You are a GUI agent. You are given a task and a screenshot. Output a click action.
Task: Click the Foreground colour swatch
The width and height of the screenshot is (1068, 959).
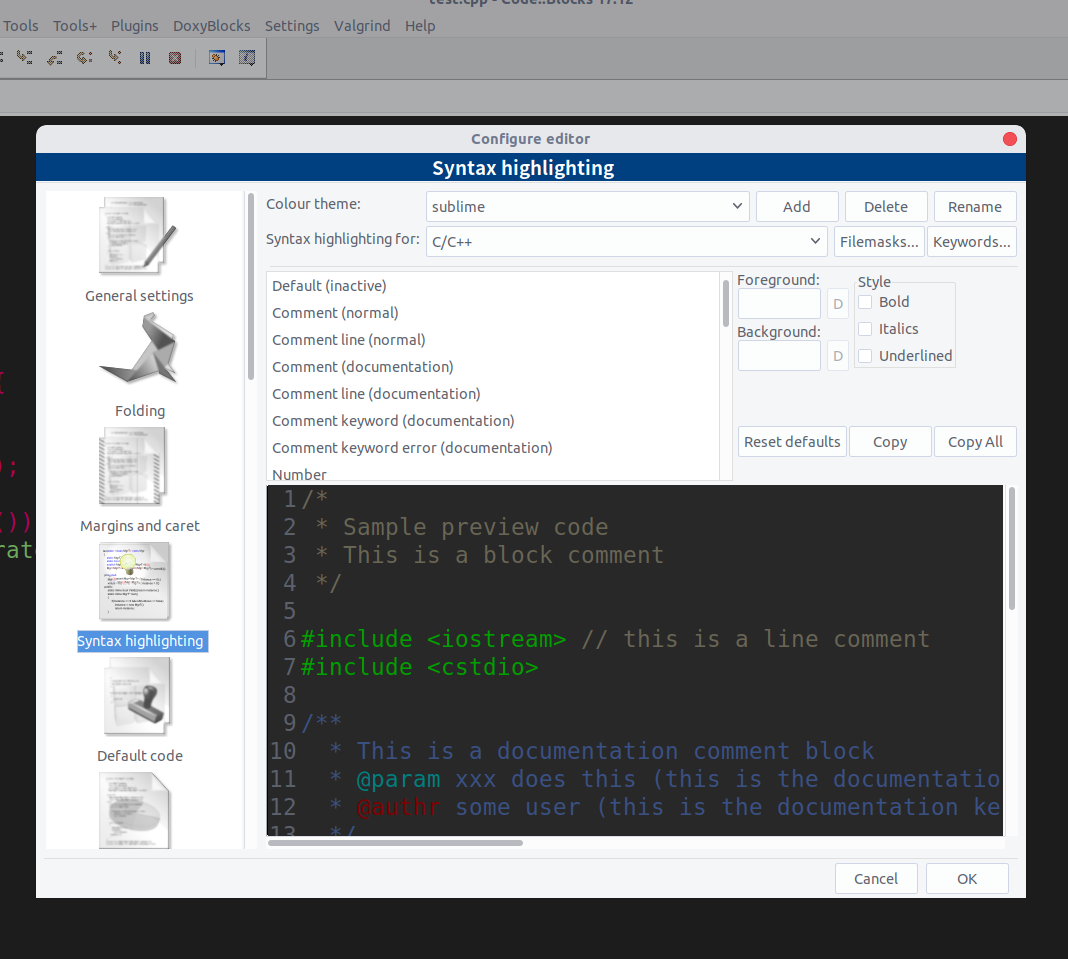(779, 304)
